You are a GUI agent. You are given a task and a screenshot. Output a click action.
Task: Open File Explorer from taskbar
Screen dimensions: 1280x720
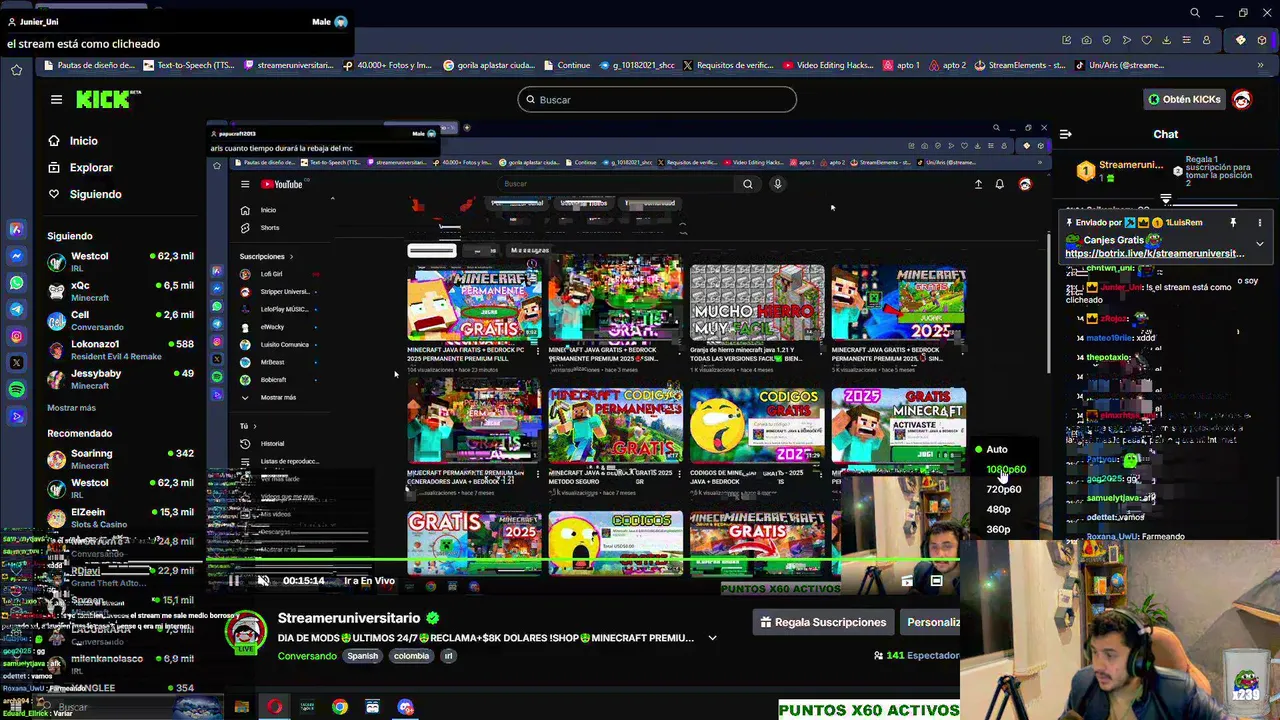point(241,707)
